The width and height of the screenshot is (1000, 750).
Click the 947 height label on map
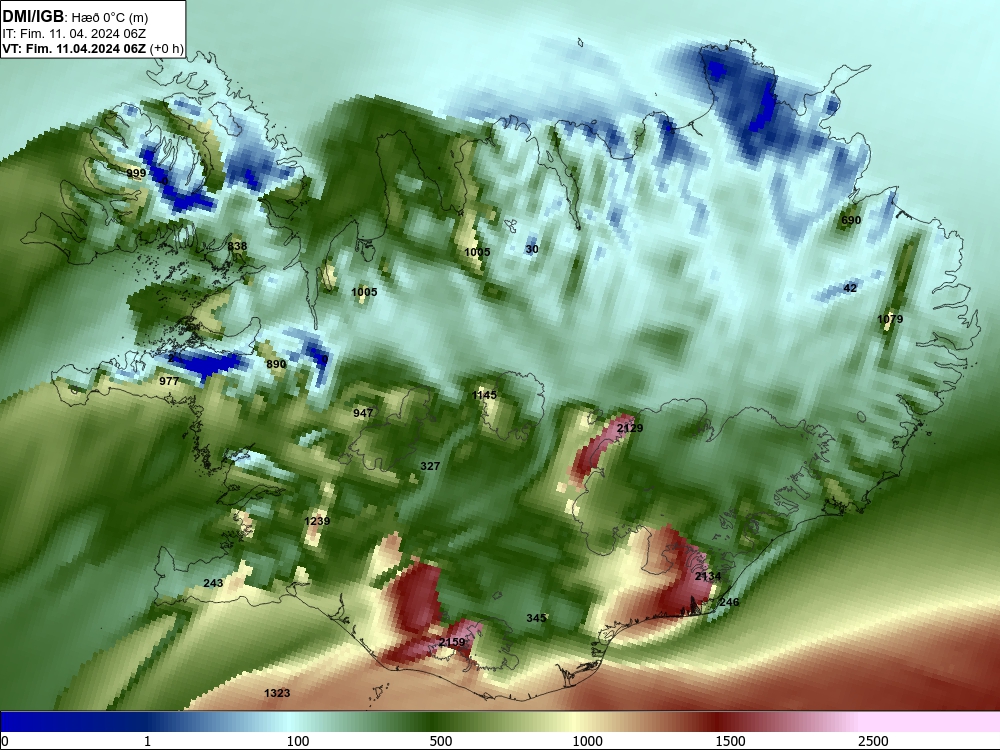363,413
